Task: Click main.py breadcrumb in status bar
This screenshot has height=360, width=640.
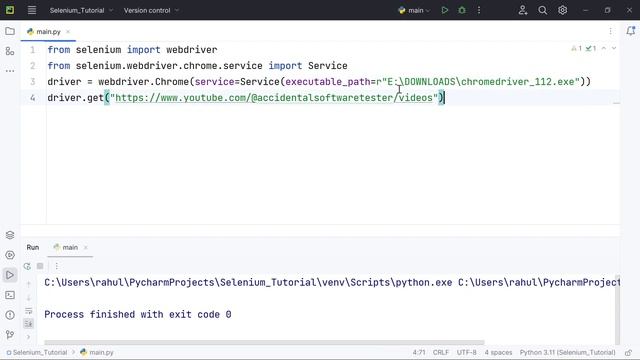Action: (97, 352)
